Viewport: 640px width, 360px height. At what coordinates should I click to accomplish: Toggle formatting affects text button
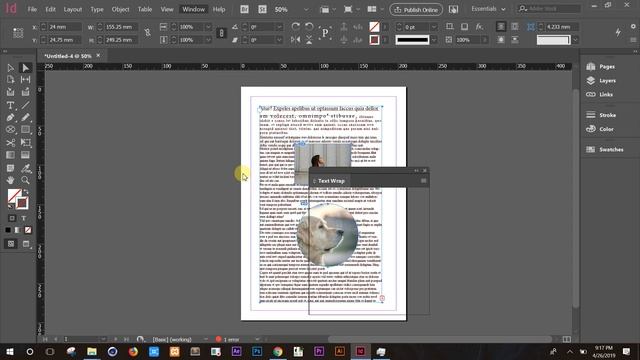click(24, 218)
